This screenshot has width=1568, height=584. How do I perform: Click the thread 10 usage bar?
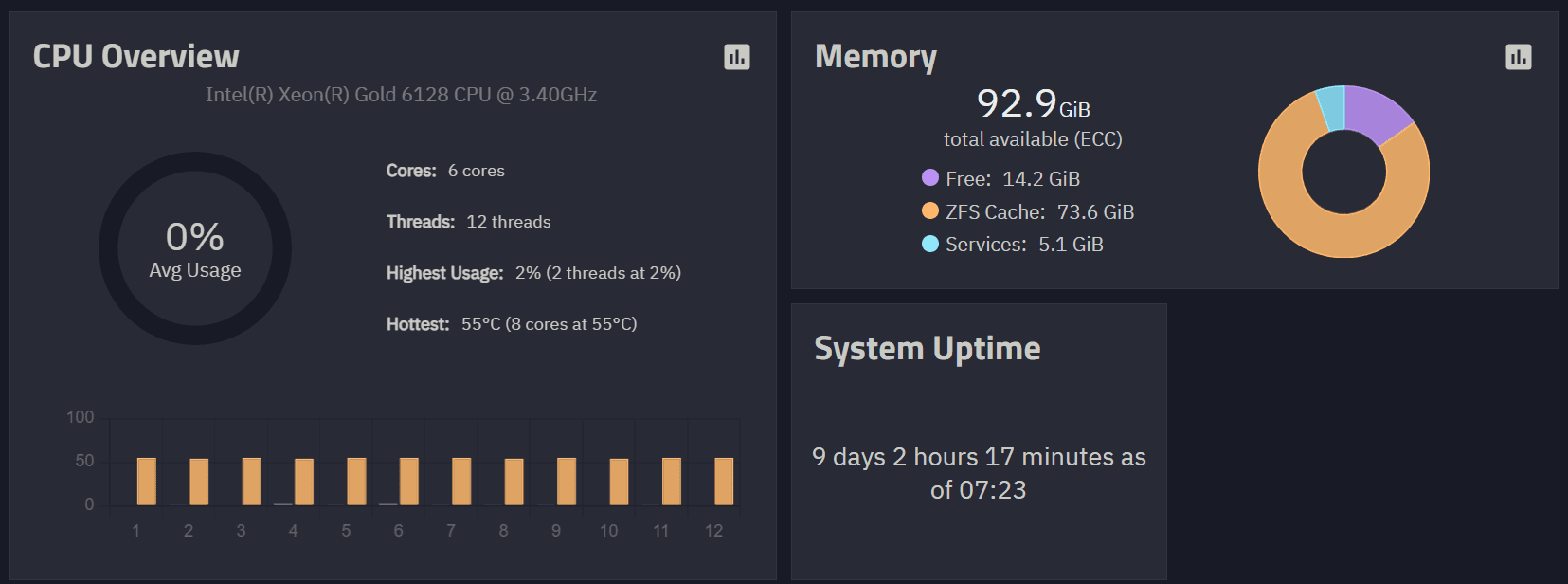click(x=619, y=482)
